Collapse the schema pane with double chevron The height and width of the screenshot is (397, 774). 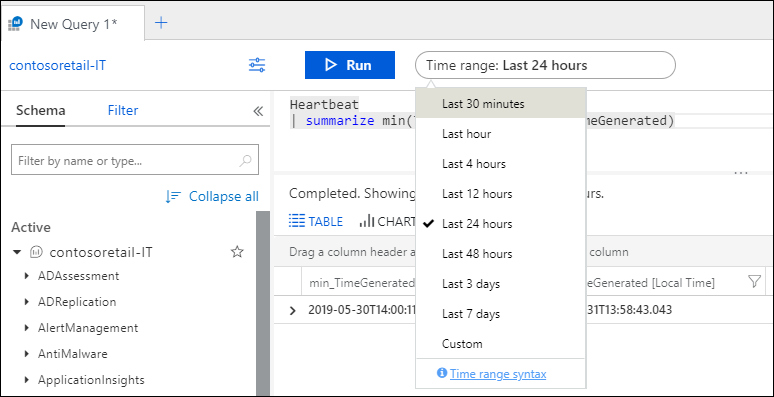258,111
